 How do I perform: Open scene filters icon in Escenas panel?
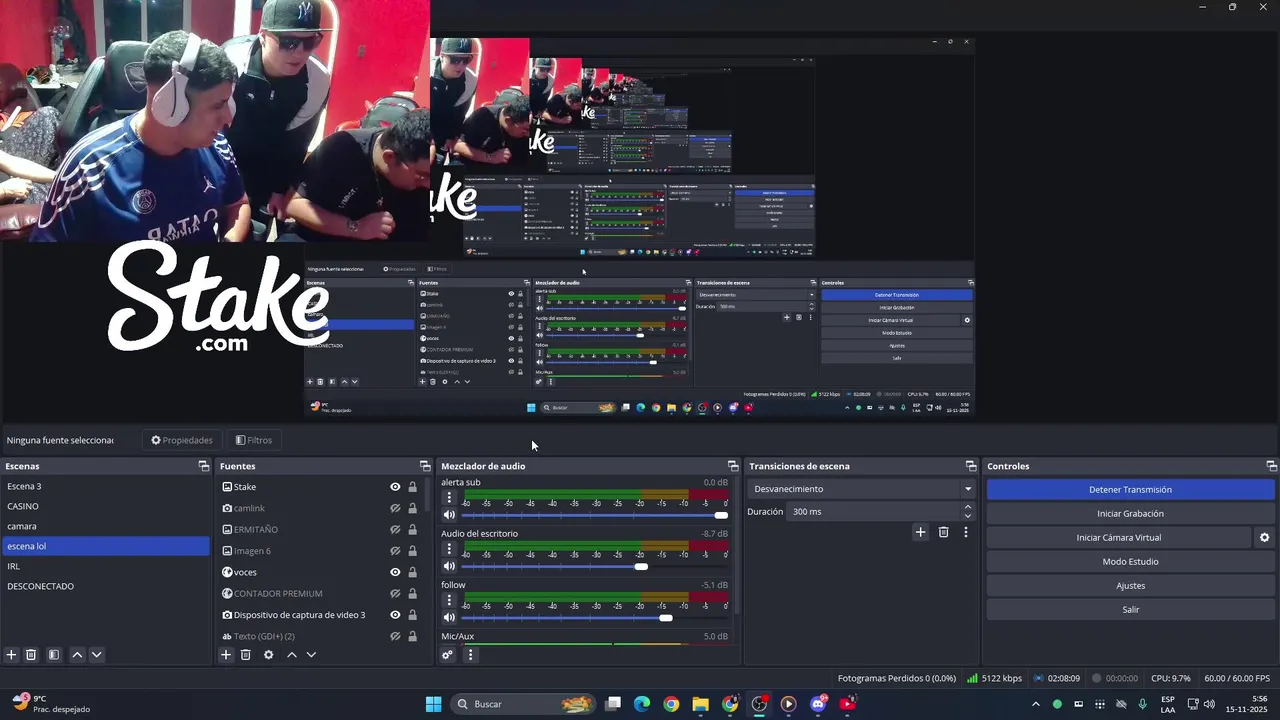point(54,655)
